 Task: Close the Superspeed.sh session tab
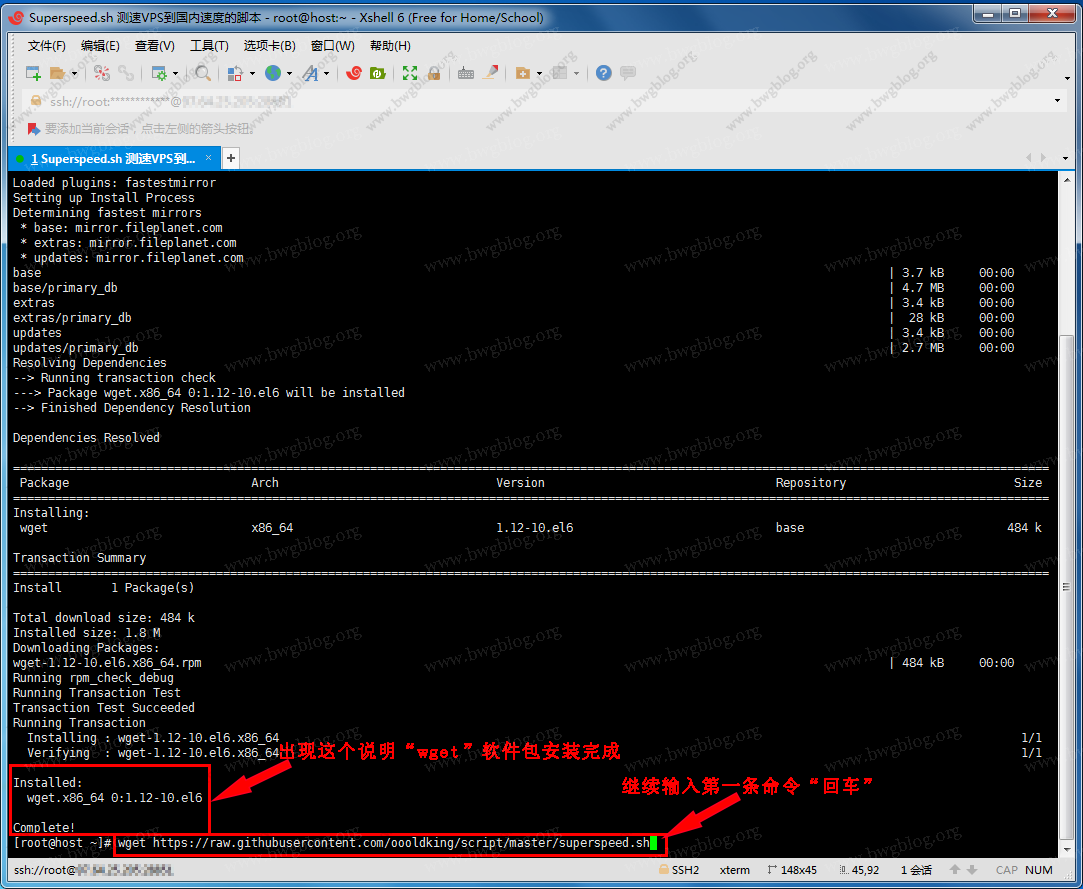(209, 158)
